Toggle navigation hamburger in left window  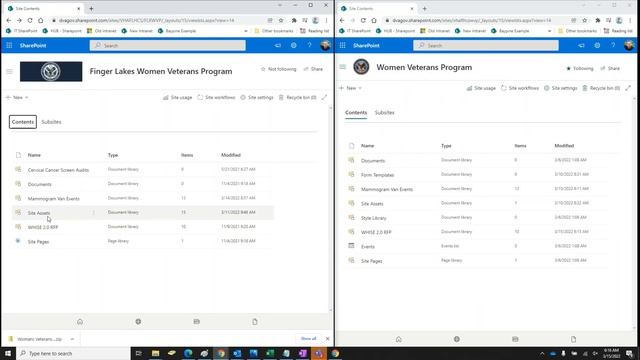9,71
